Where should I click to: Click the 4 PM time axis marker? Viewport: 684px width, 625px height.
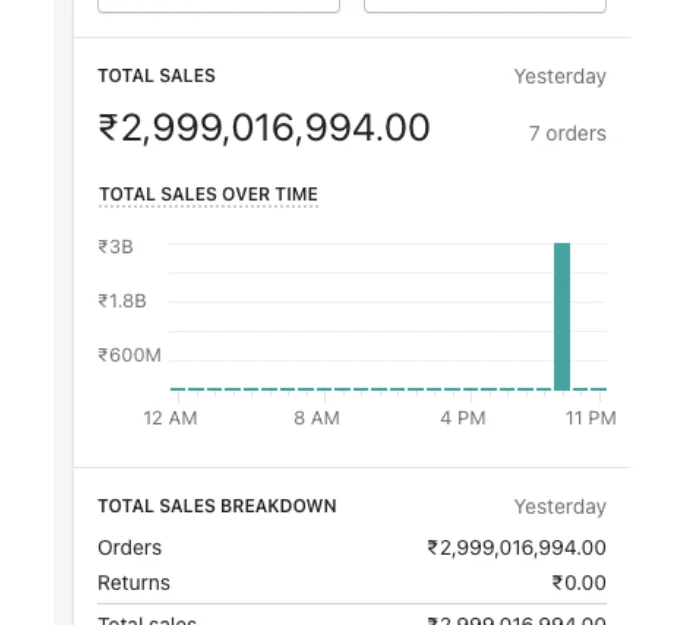coord(463,418)
